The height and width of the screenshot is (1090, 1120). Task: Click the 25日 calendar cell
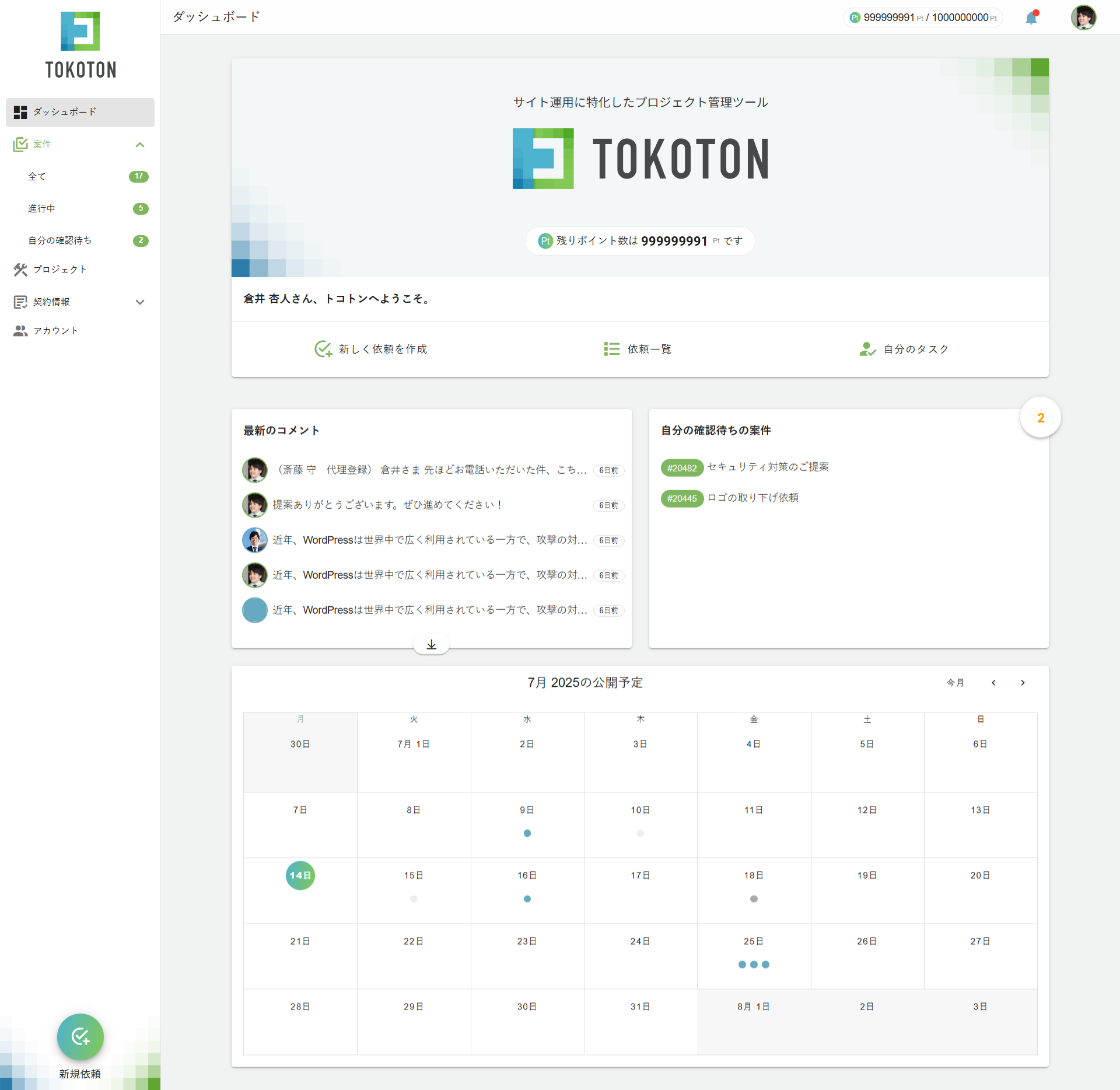click(754, 956)
